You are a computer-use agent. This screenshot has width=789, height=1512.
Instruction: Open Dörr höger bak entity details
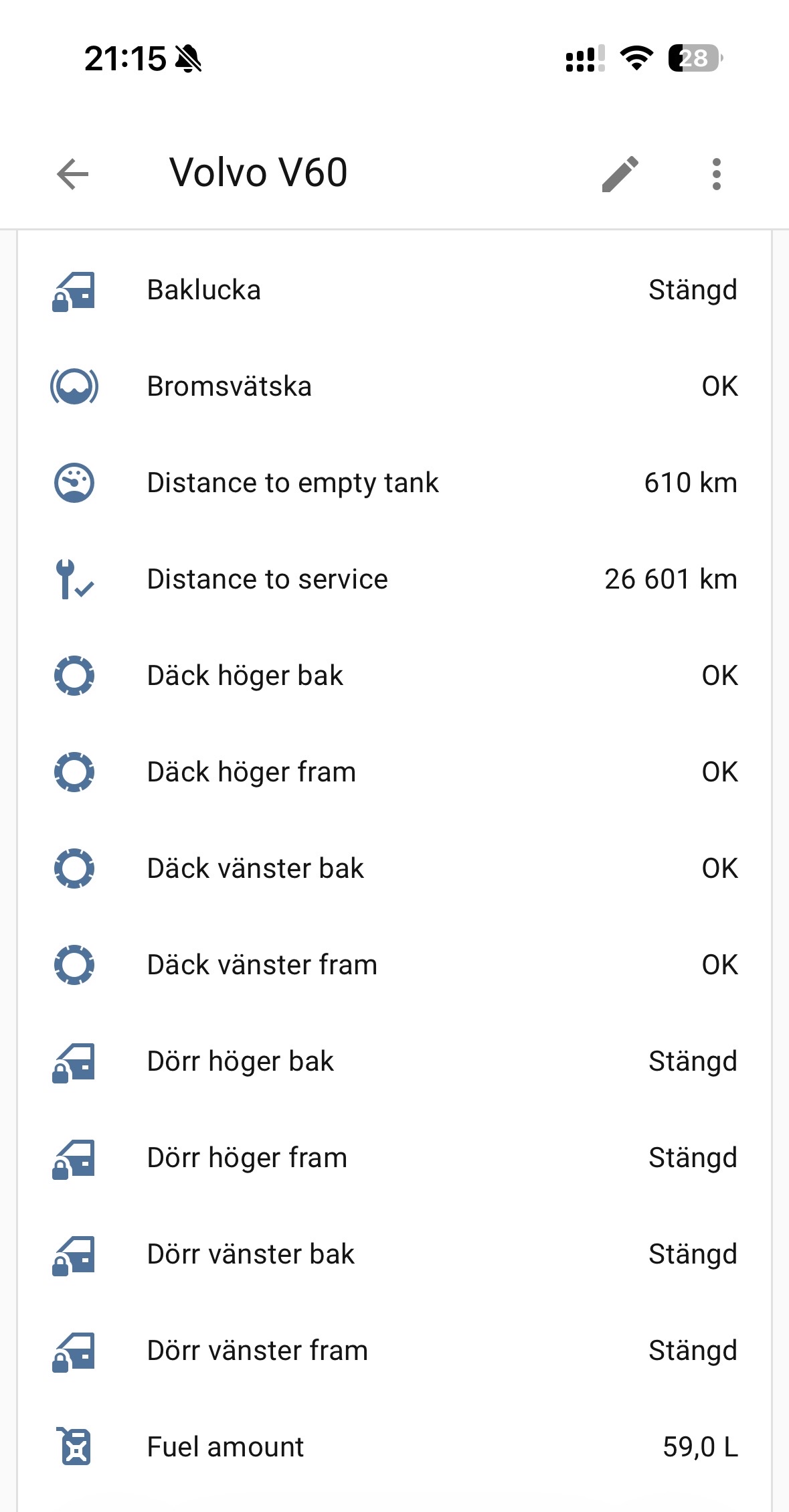click(x=240, y=1061)
